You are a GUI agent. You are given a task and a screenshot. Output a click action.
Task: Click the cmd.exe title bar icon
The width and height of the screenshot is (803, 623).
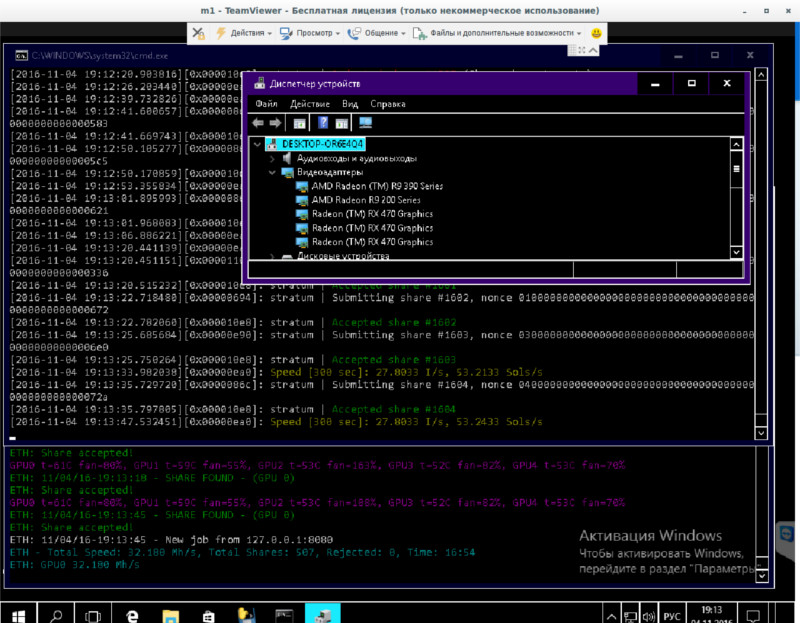[22, 56]
